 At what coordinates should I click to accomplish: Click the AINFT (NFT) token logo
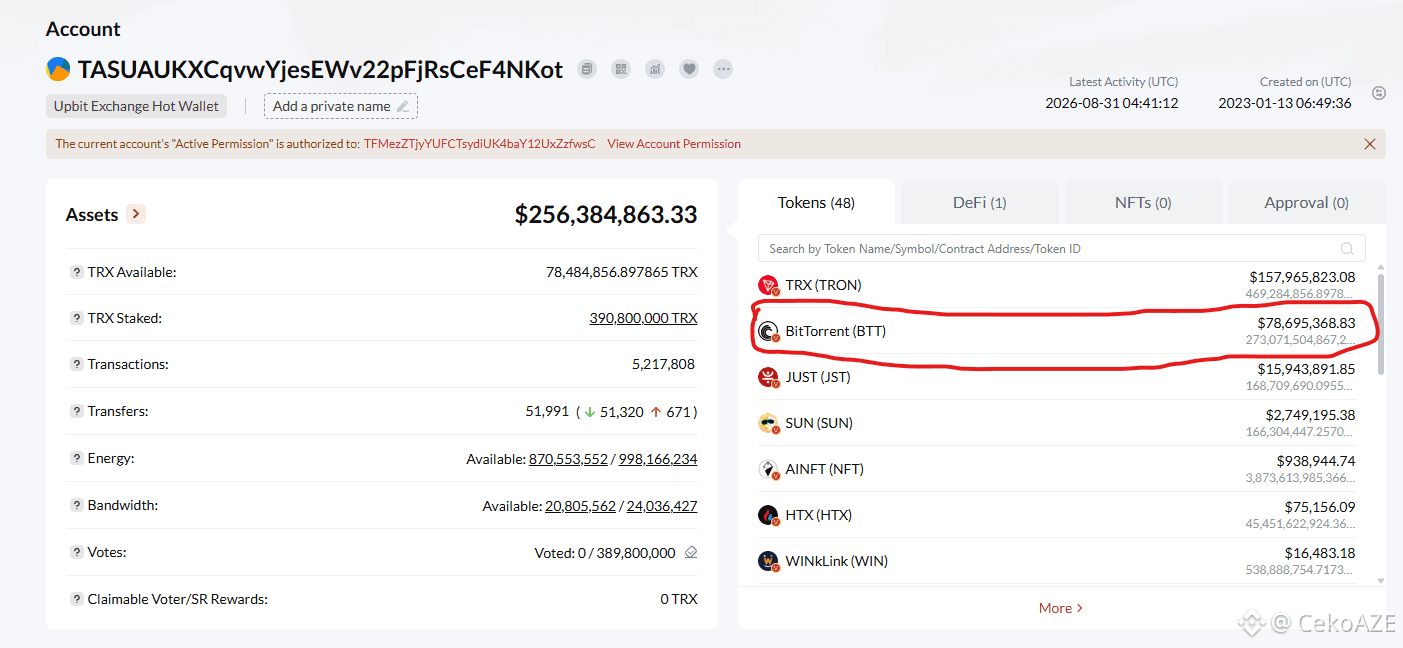click(768, 469)
